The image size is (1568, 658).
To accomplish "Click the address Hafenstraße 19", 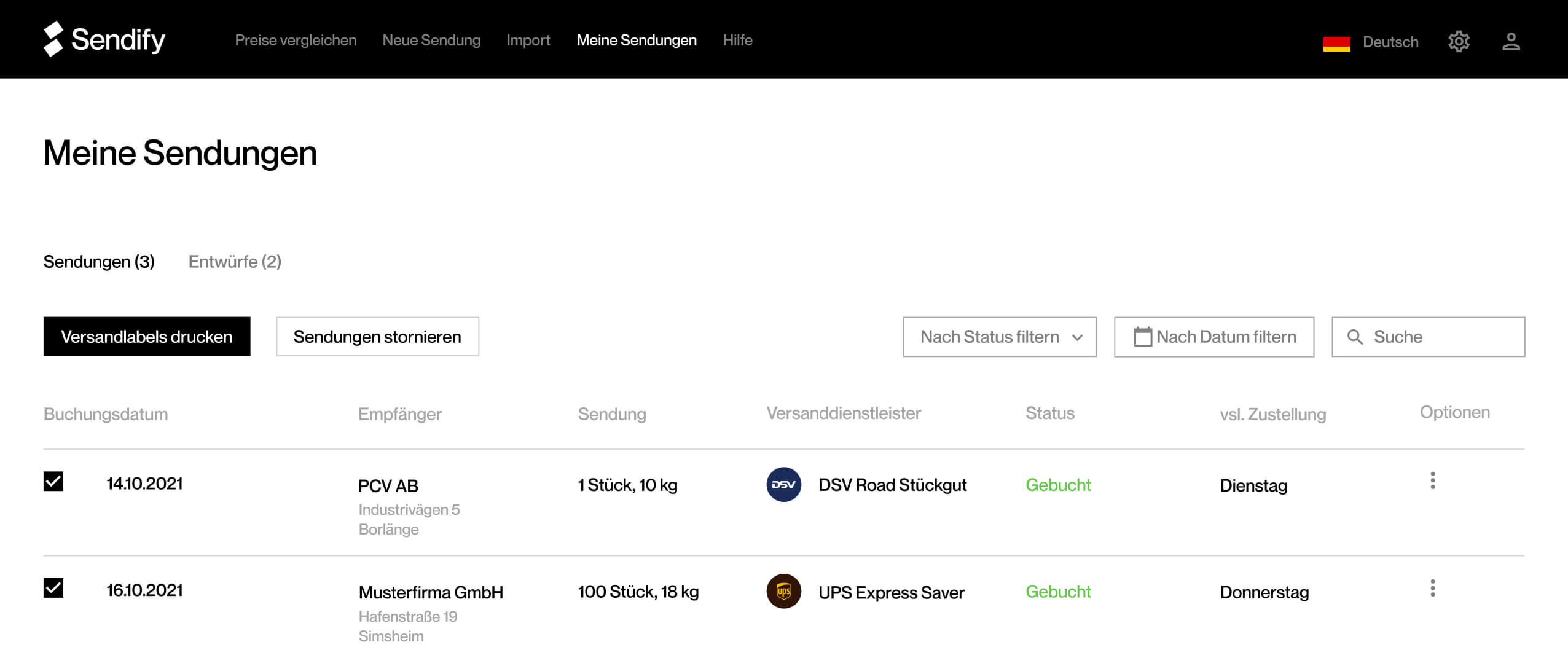I will click(x=408, y=616).
